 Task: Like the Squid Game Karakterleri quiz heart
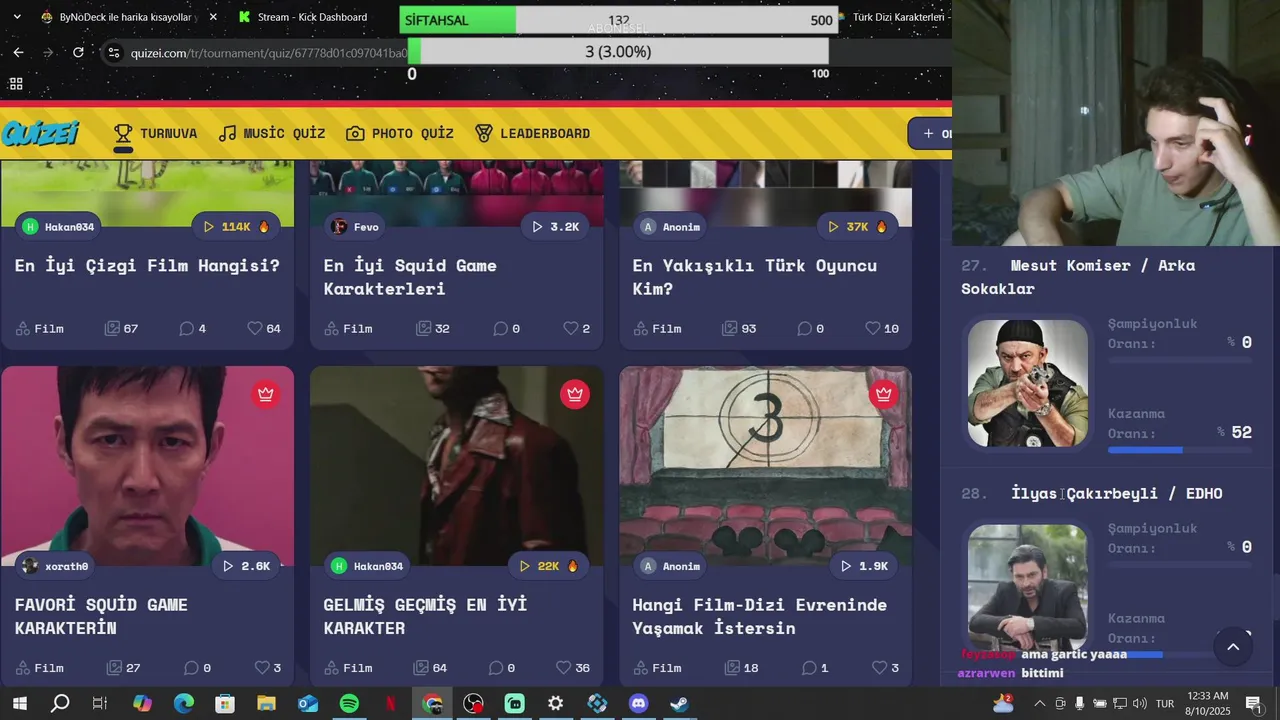click(577, 328)
